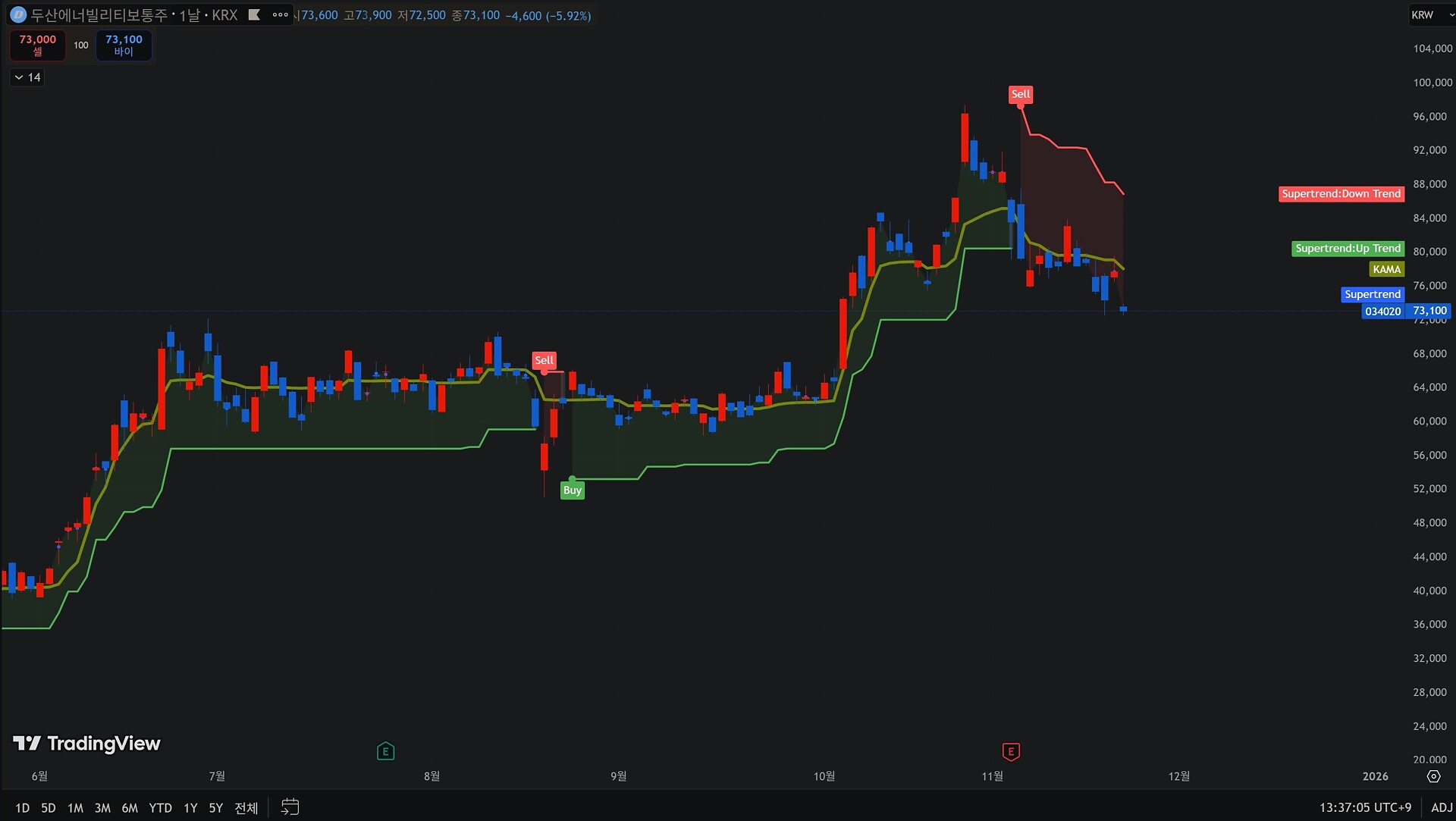1456x821 pixels.
Task: Open chart settings gear at bottom right
Action: pos(1433,776)
